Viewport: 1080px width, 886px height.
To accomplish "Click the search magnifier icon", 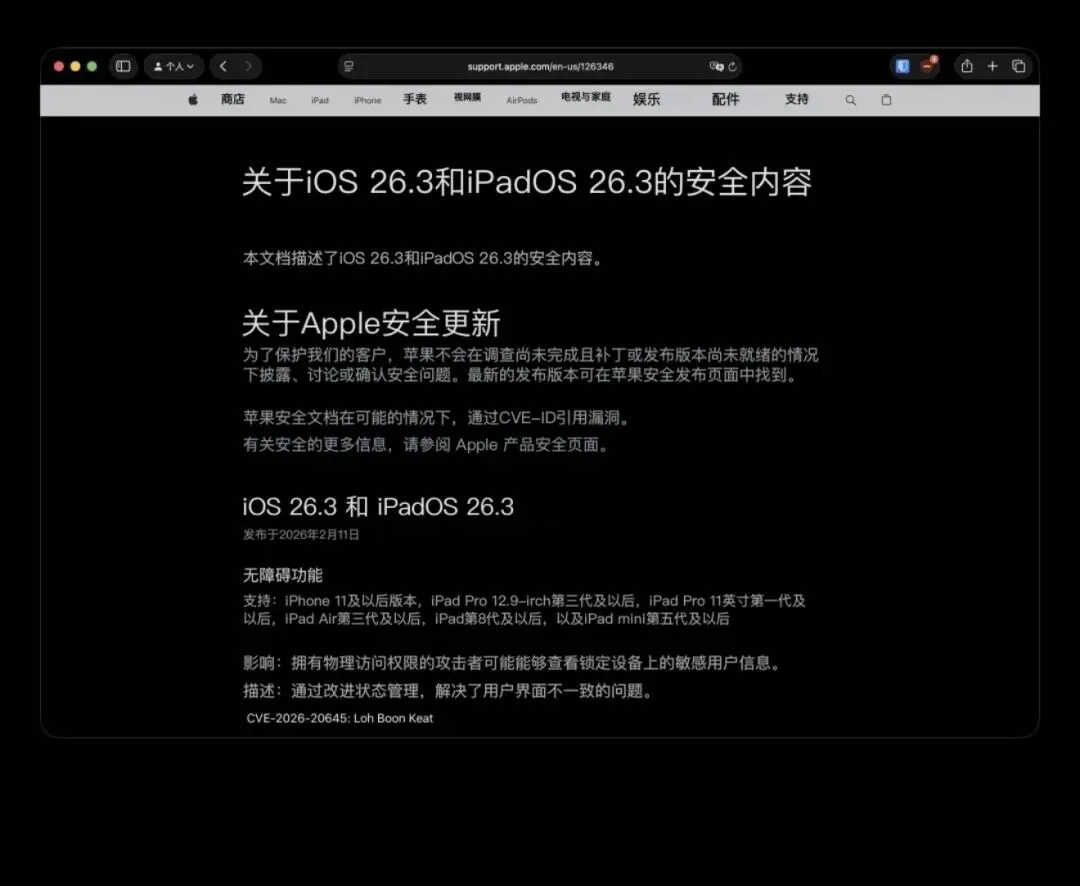I will [851, 100].
